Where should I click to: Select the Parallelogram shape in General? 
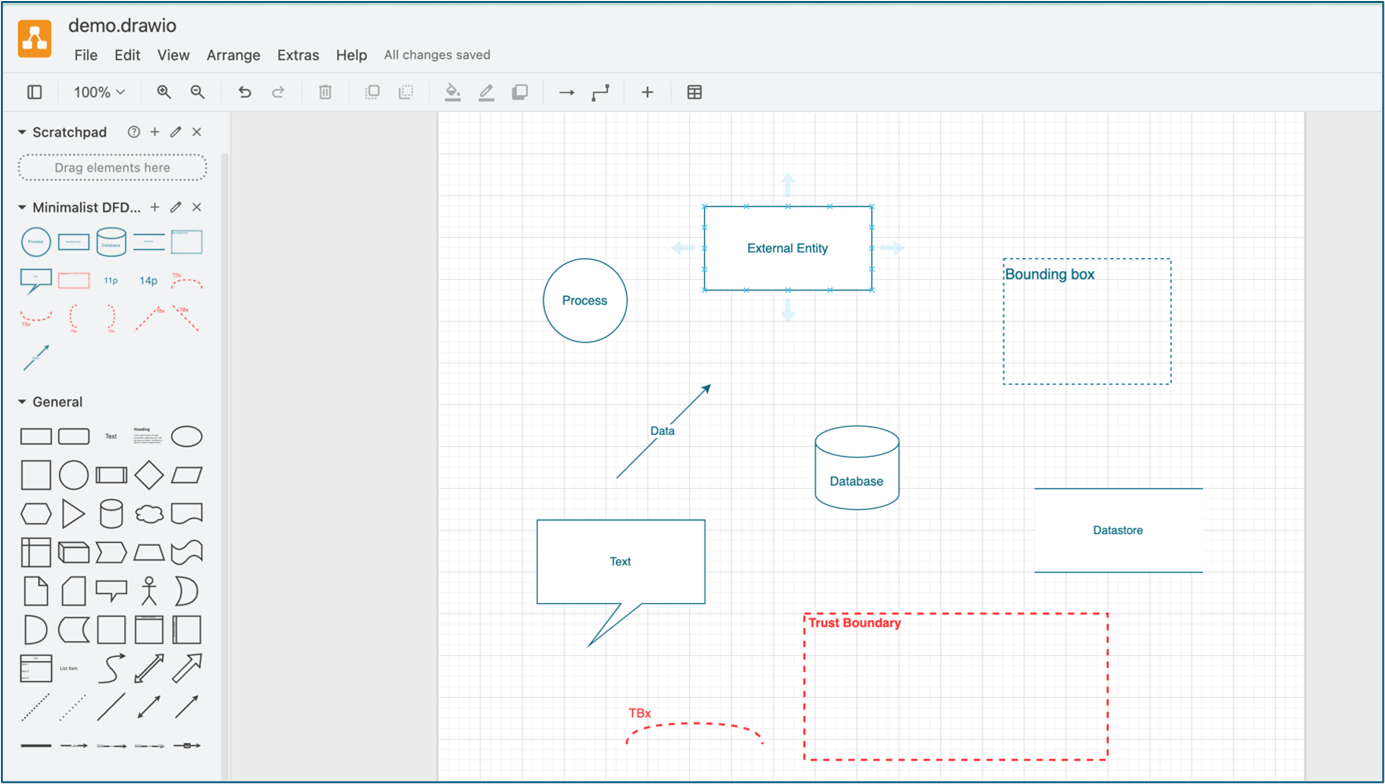click(187, 475)
